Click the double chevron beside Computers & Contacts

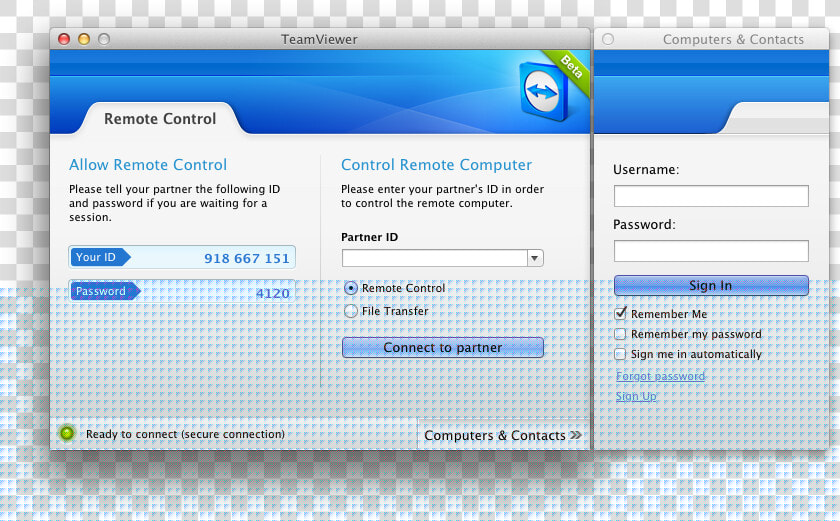point(575,435)
